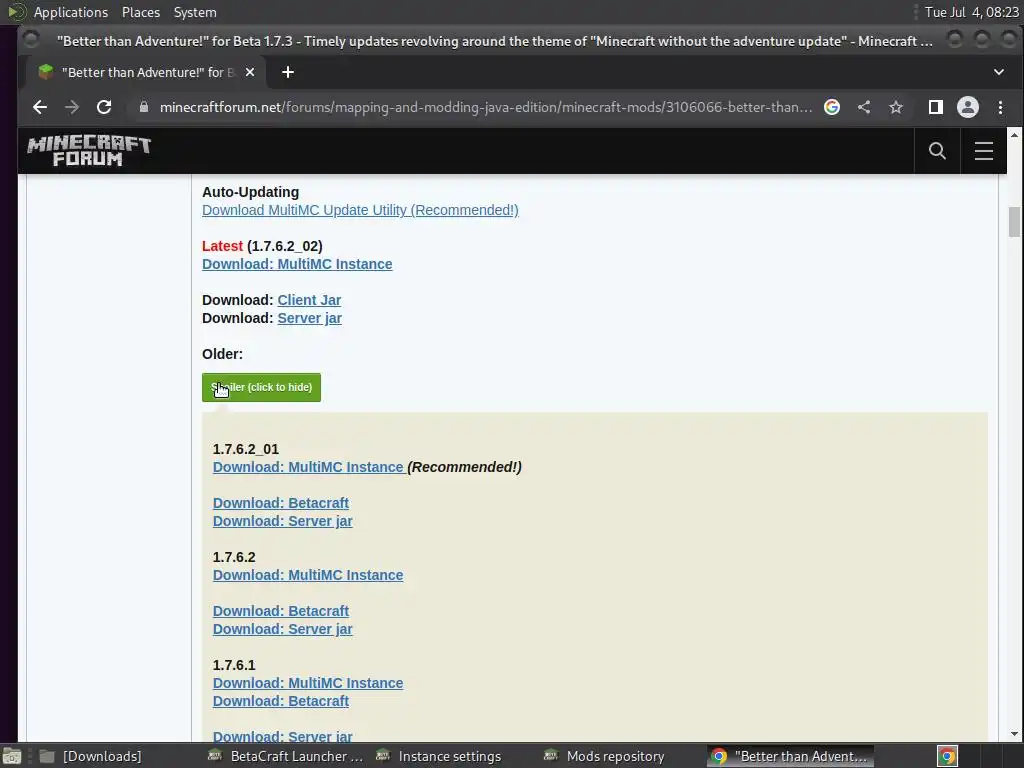1024x768 pixels.
Task: Switch to BetaCraft Launcher in taskbar
Action: 285,756
